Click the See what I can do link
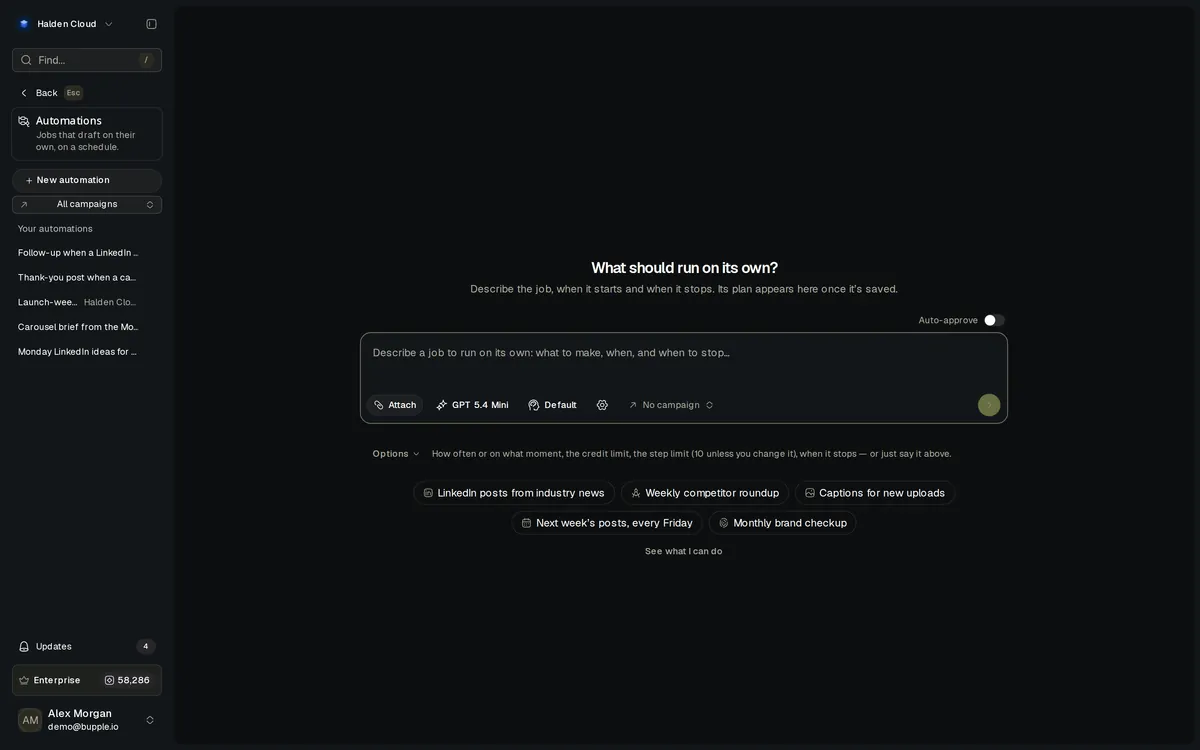Viewport: 1200px width, 750px height. click(683, 551)
